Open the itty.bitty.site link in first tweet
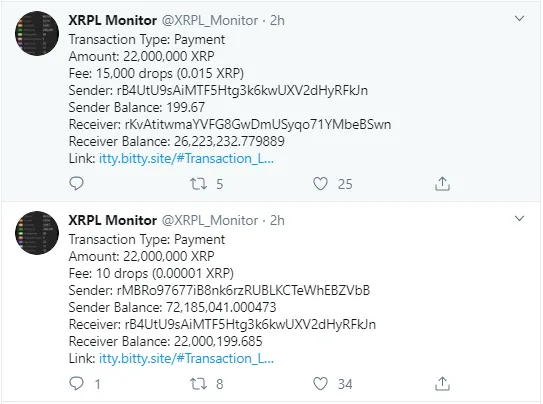 [186, 159]
